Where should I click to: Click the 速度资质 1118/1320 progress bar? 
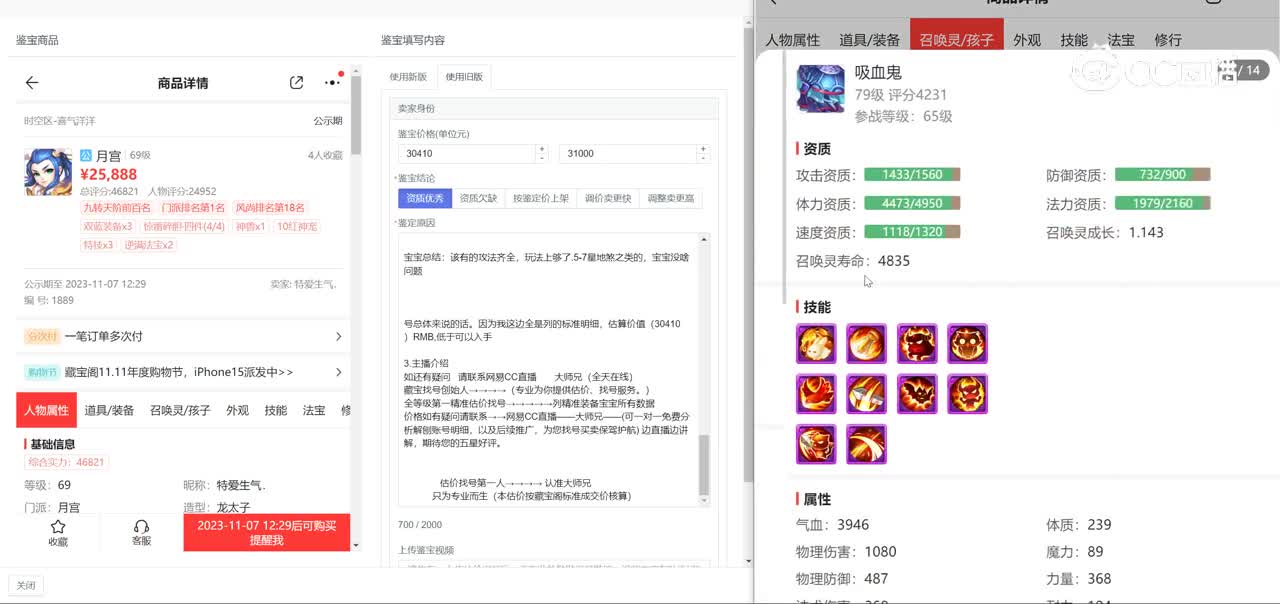tap(912, 232)
